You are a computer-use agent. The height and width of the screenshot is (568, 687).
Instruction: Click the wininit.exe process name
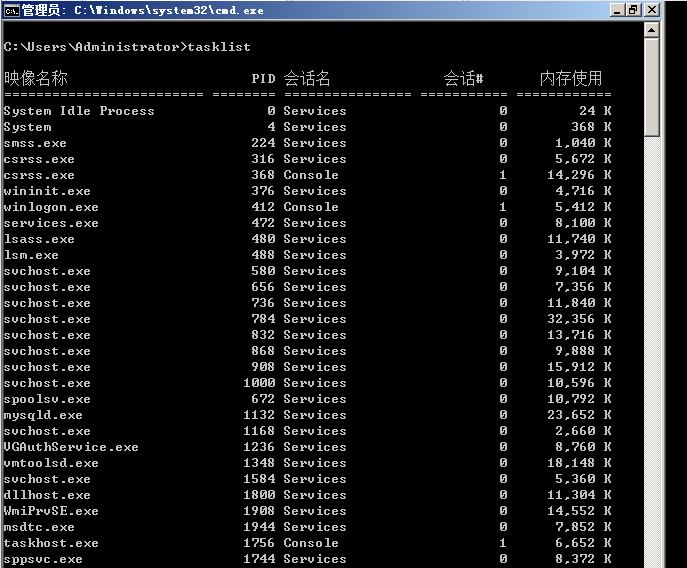tap(47, 191)
